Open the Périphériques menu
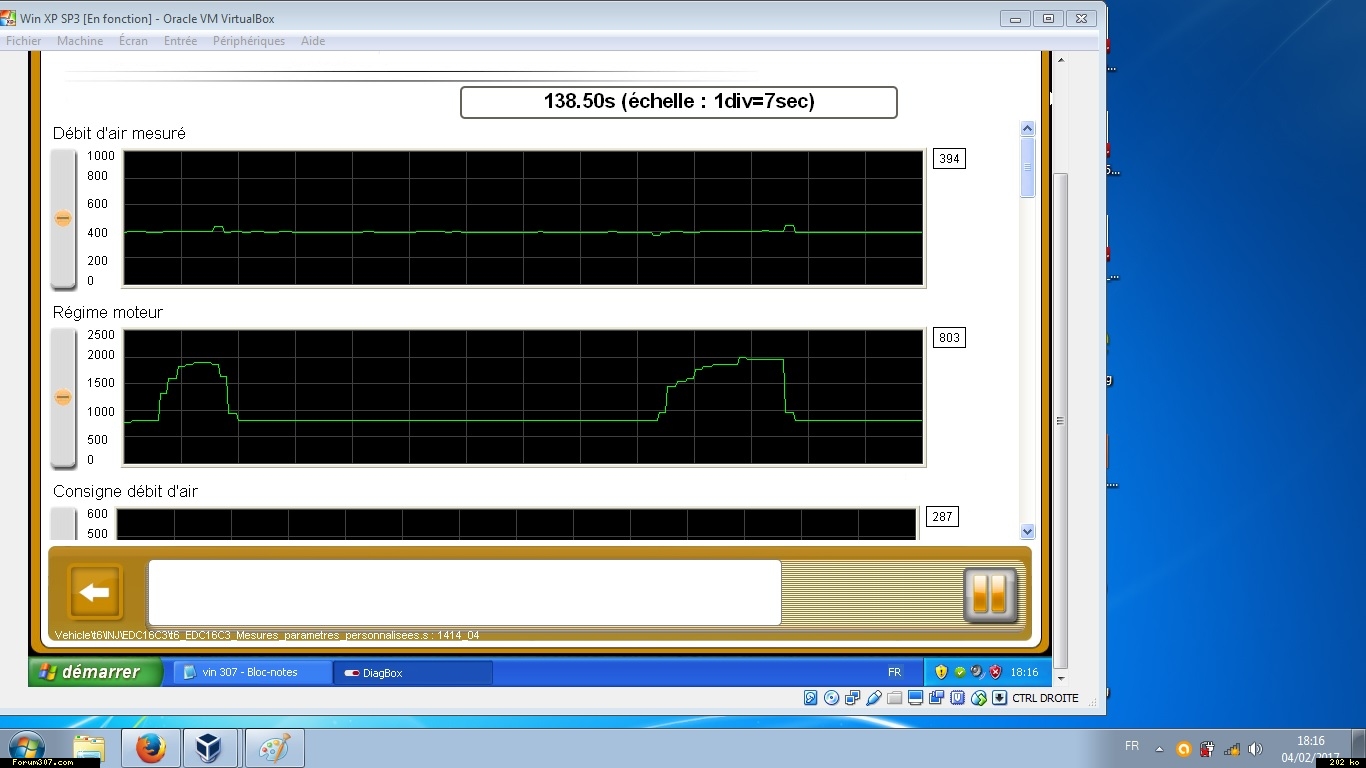1366x768 pixels. 249,41
